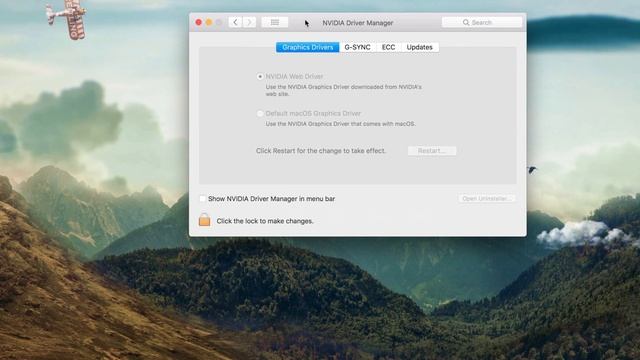Minimize window with yellow button
This screenshot has width=640, height=360.
point(209,22)
